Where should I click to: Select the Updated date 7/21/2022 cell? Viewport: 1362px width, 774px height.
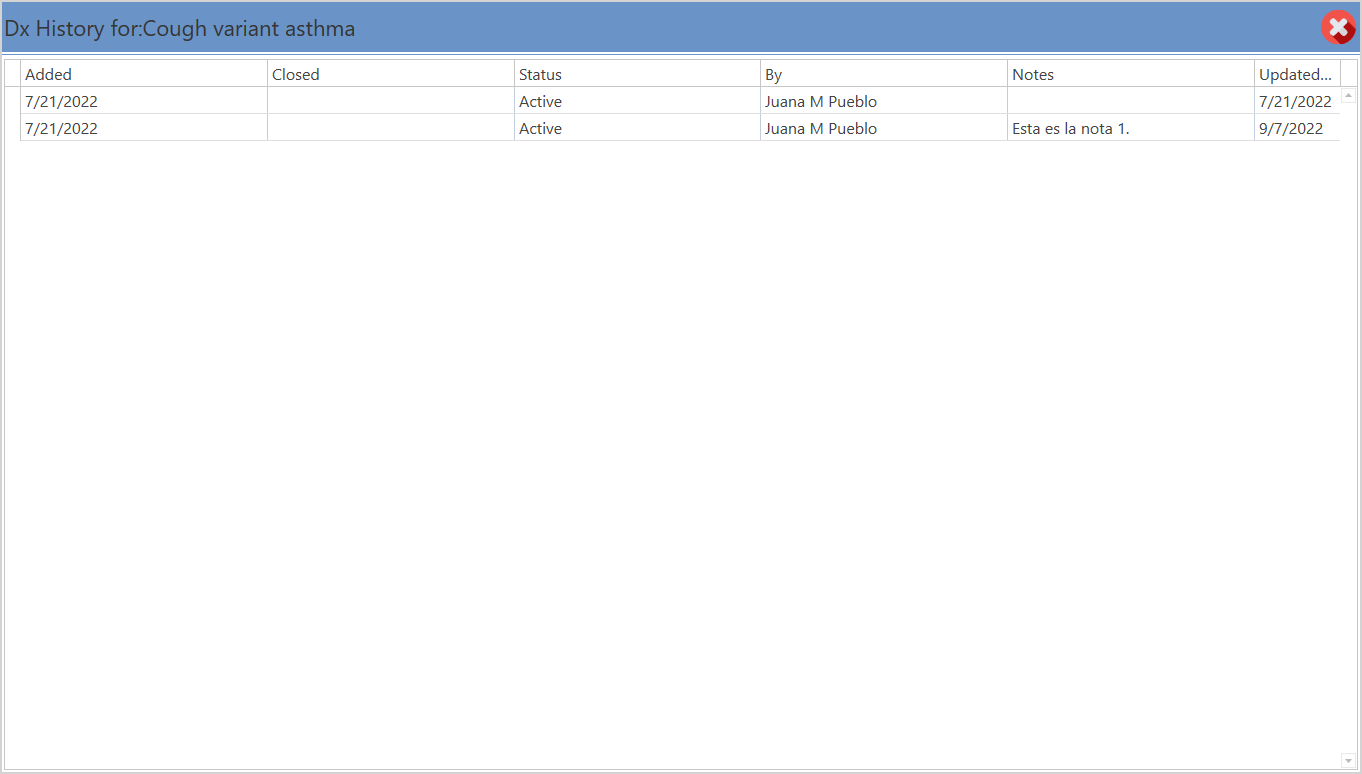[x=1297, y=101]
